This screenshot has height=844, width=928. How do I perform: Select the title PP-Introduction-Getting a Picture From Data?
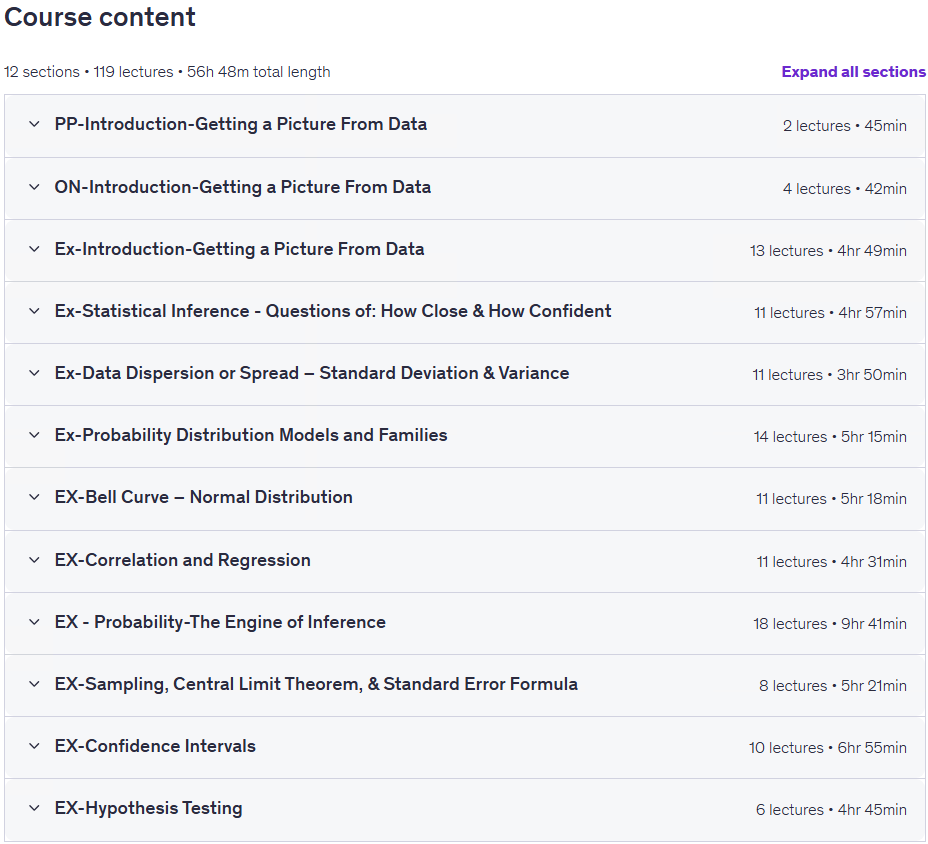tap(241, 124)
